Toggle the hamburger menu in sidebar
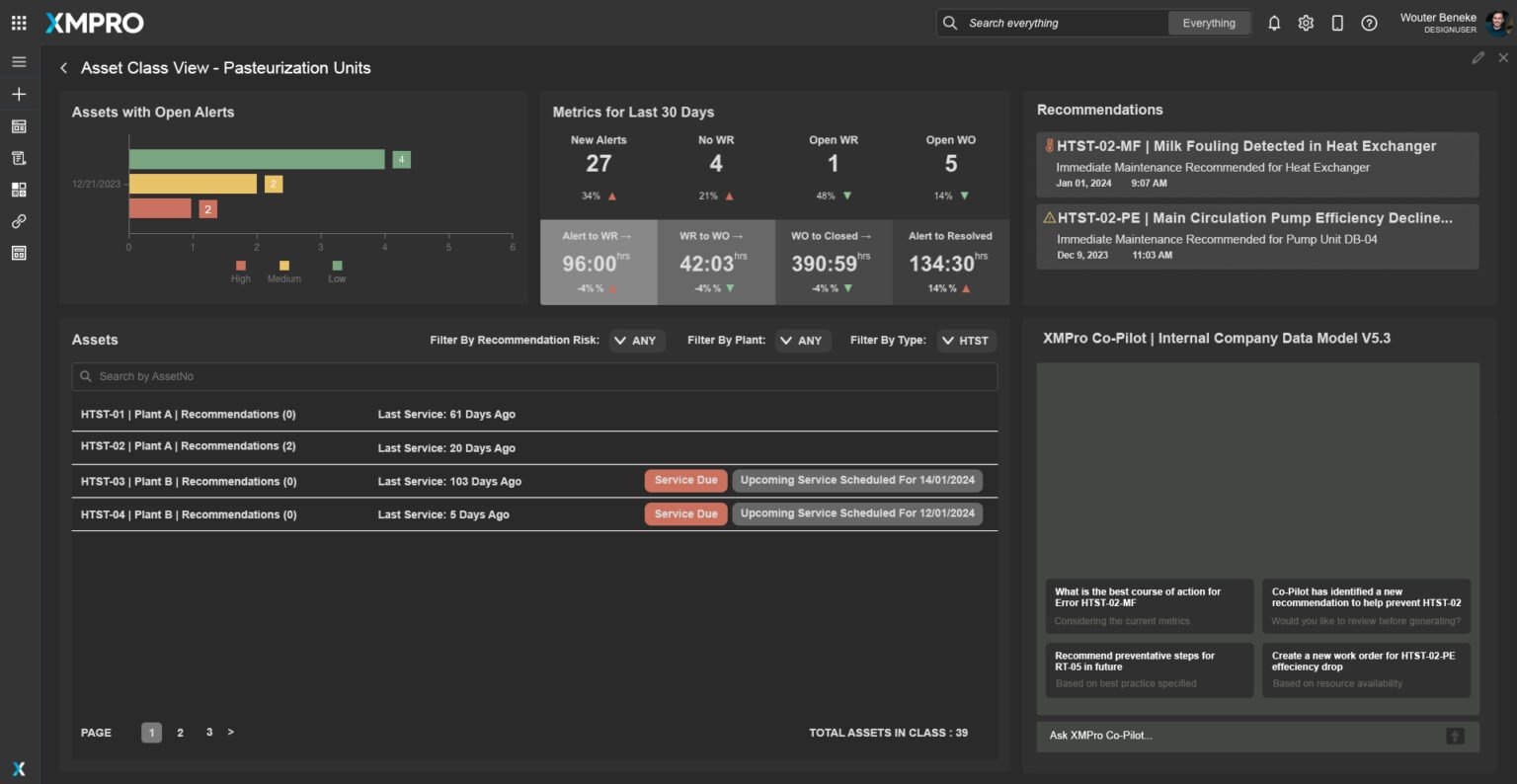 click(19, 62)
